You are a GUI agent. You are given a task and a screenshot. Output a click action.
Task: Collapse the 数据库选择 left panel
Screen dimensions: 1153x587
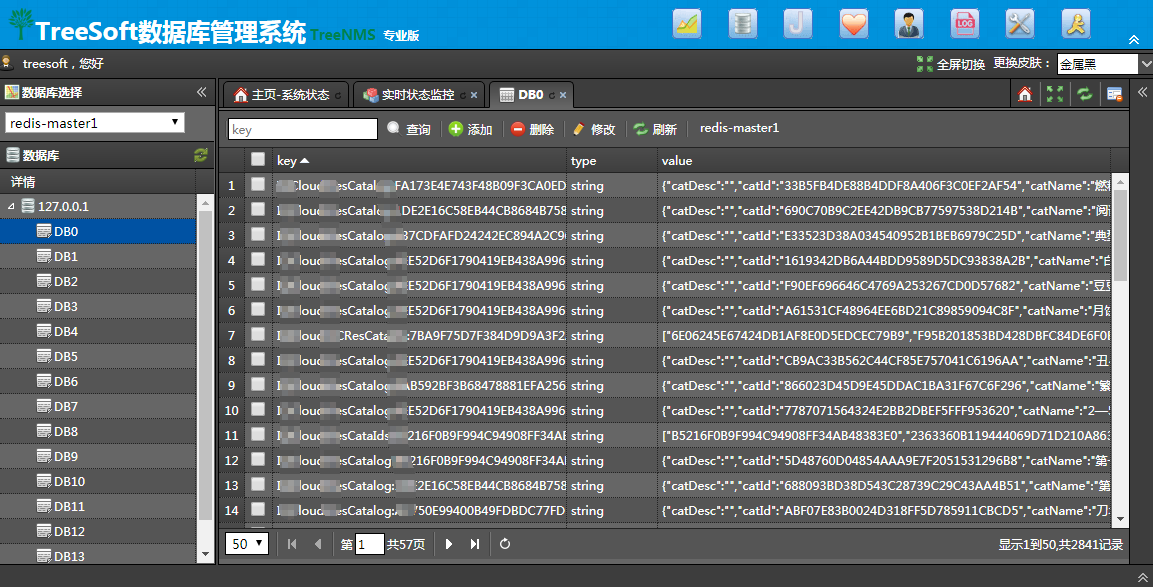[201, 92]
